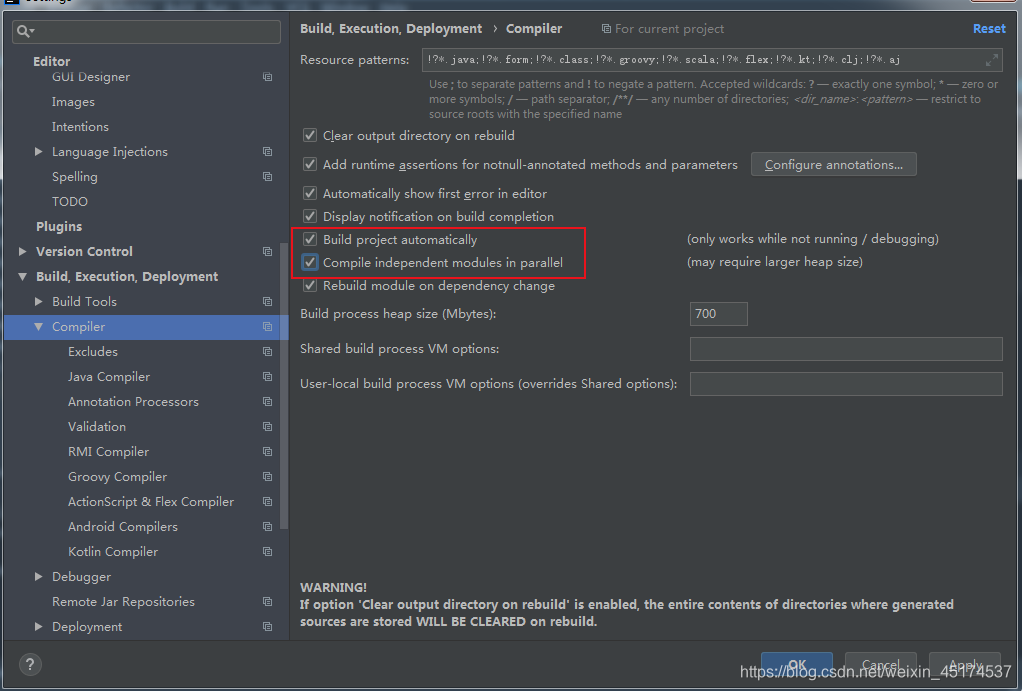Select Validation under Compiler
This screenshot has height=691, width=1022.
[x=96, y=427]
